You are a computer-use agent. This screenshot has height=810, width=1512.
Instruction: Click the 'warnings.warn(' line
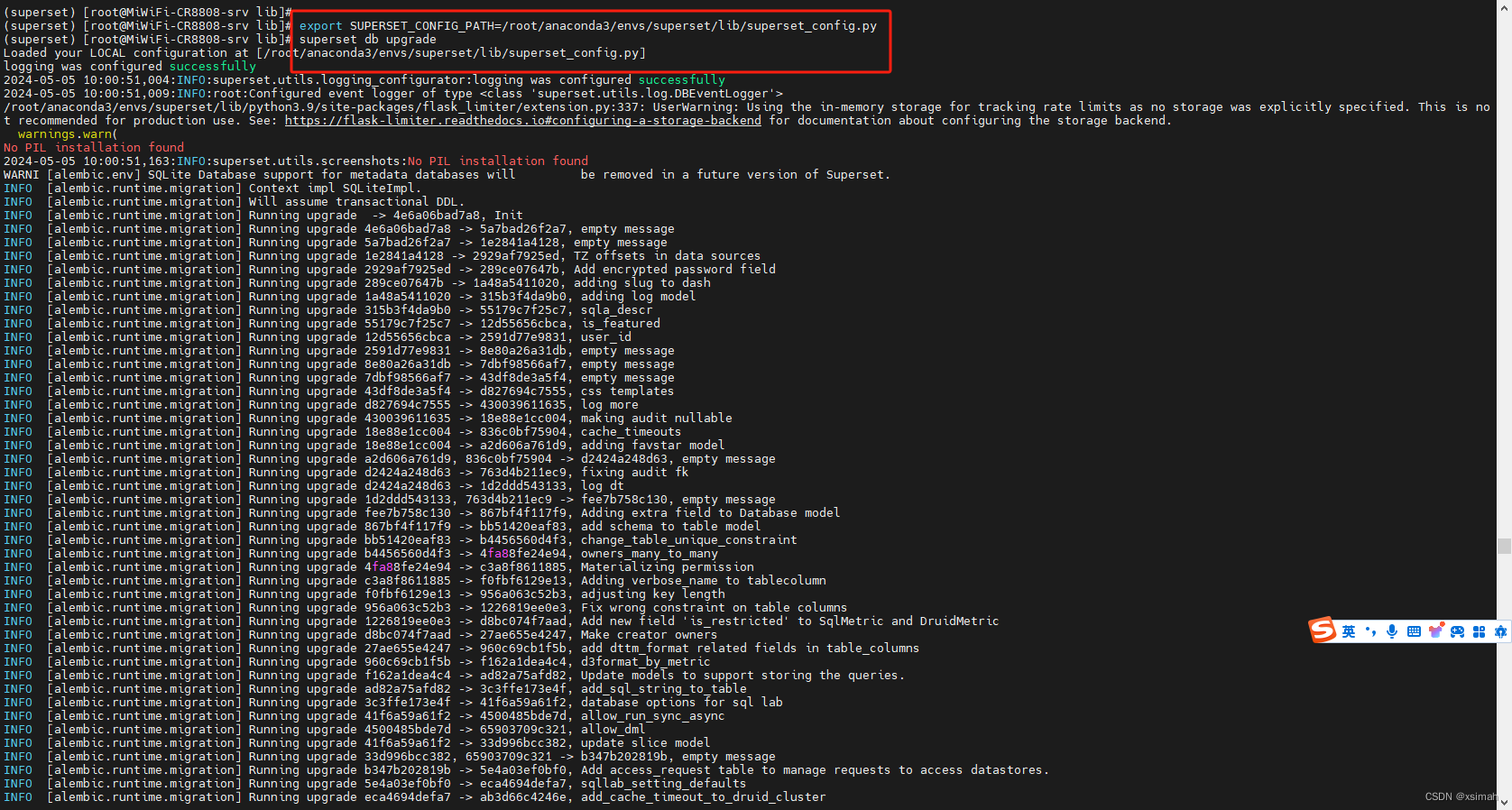68,133
